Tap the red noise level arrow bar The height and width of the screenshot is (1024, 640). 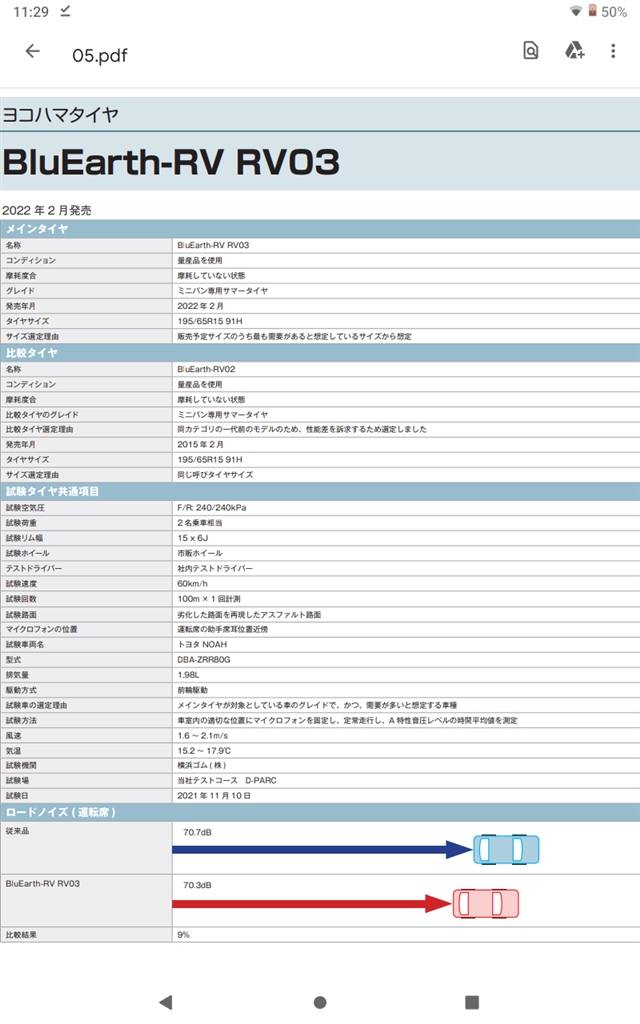[312, 904]
